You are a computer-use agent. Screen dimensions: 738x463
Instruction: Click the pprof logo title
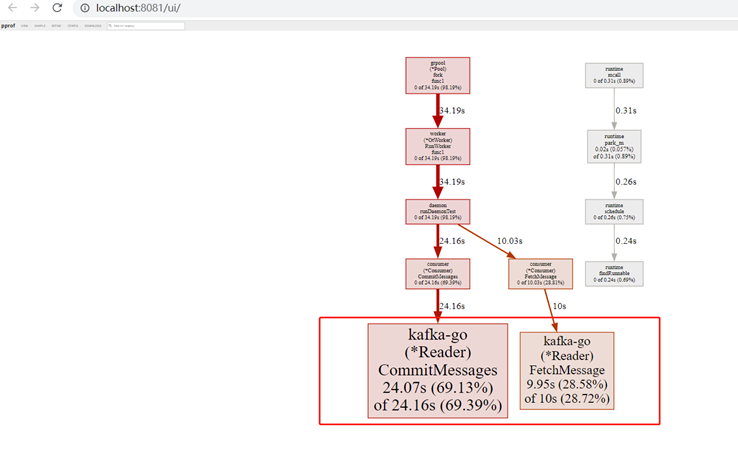[x=8, y=25]
